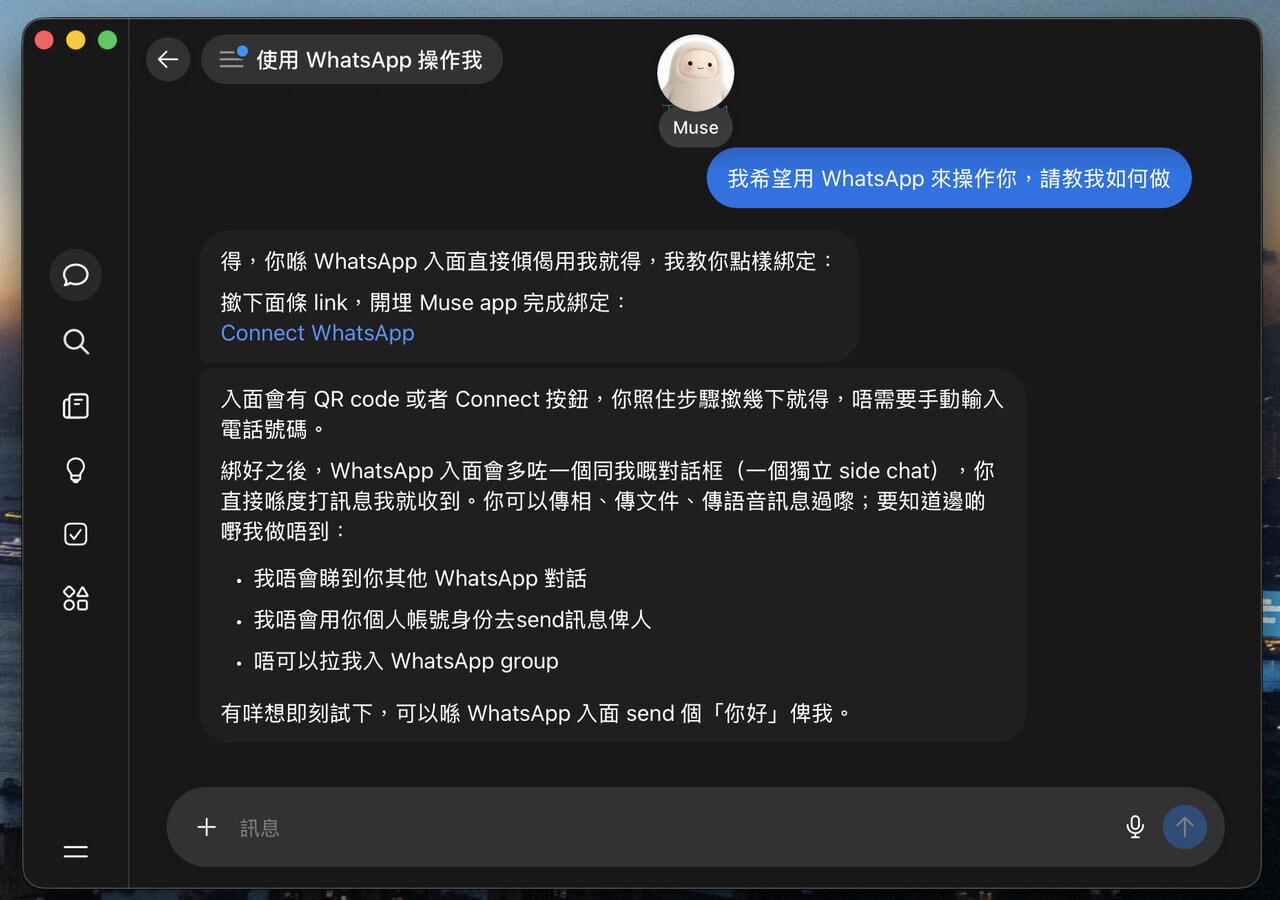Click the user message '我希望用 WhatsApp 來操作你'
This screenshot has height=900, width=1280.
[949, 178]
